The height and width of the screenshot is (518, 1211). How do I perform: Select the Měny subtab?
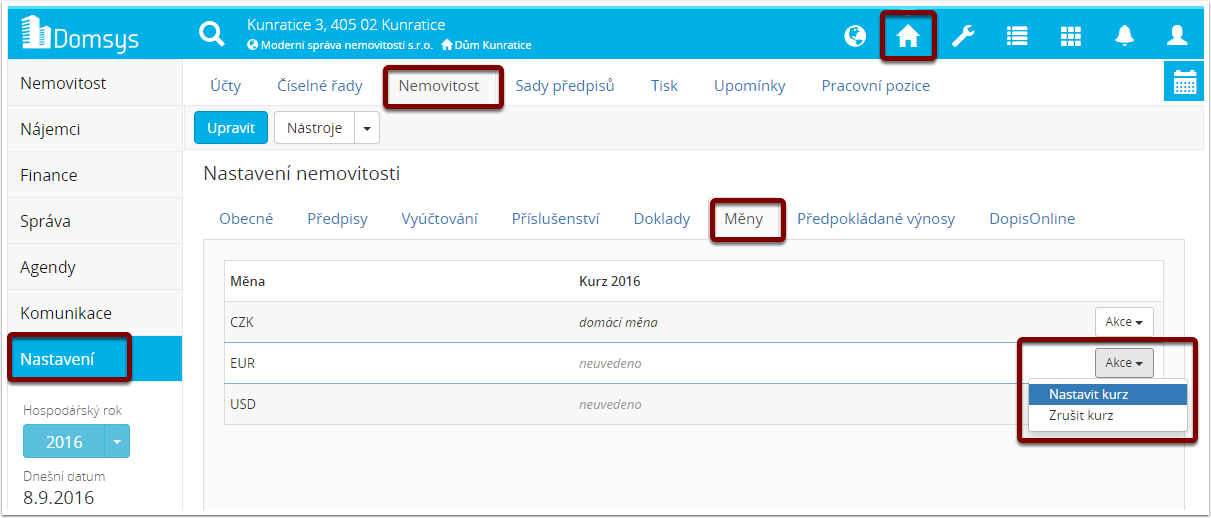(744, 219)
